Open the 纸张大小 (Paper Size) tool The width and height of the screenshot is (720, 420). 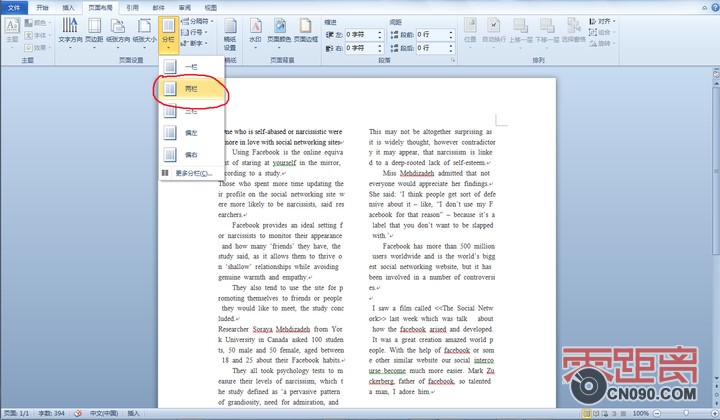click(x=144, y=32)
